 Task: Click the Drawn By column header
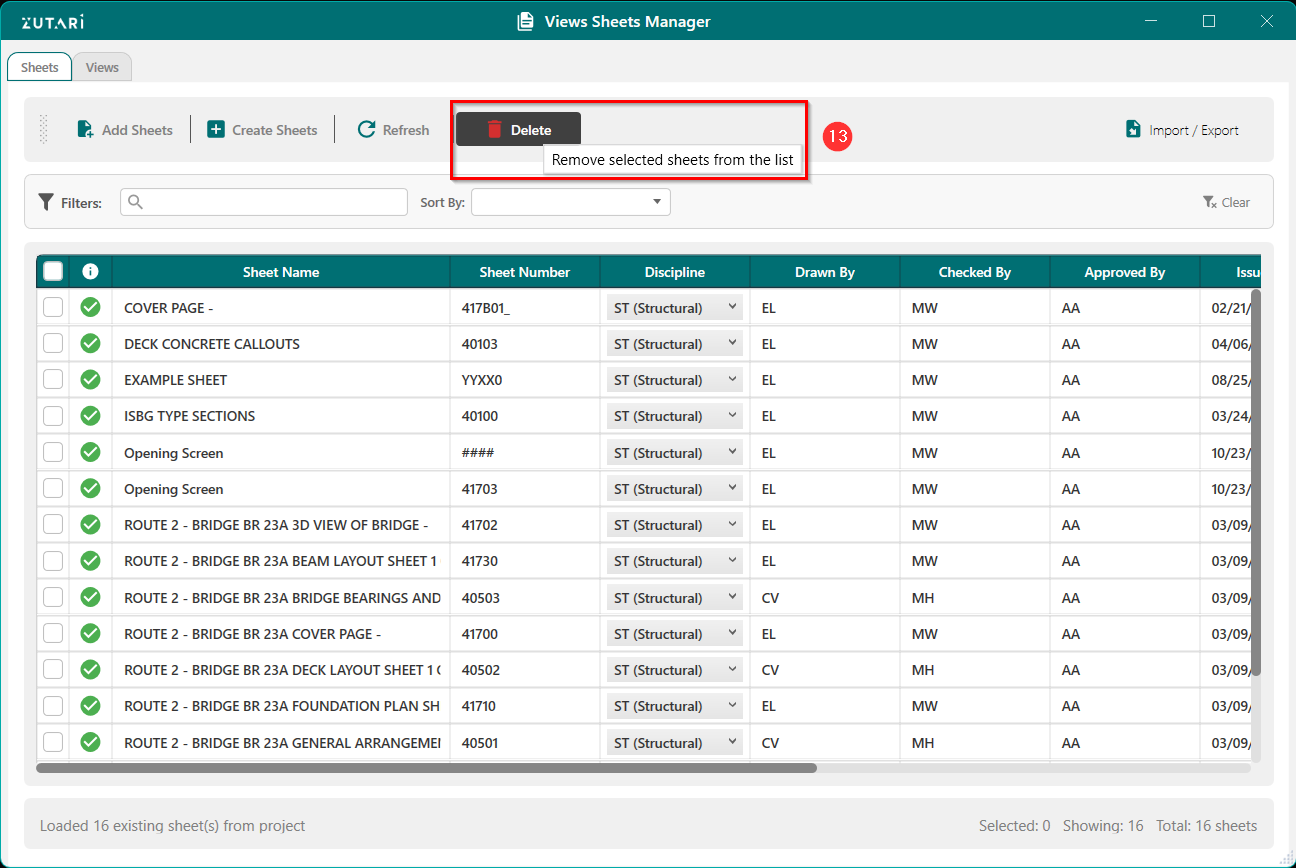click(x=825, y=272)
